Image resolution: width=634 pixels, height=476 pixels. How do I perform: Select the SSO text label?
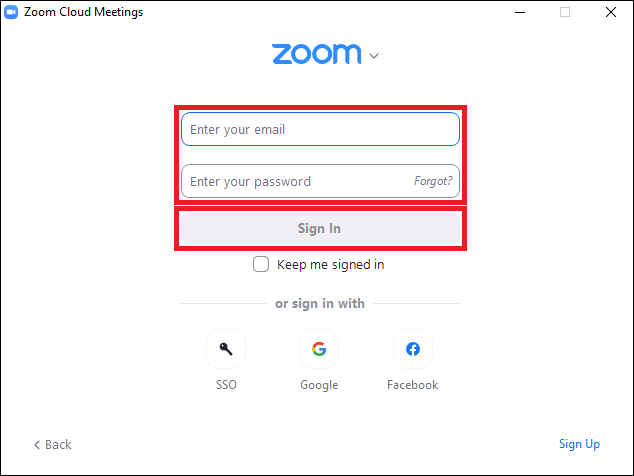click(x=226, y=385)
